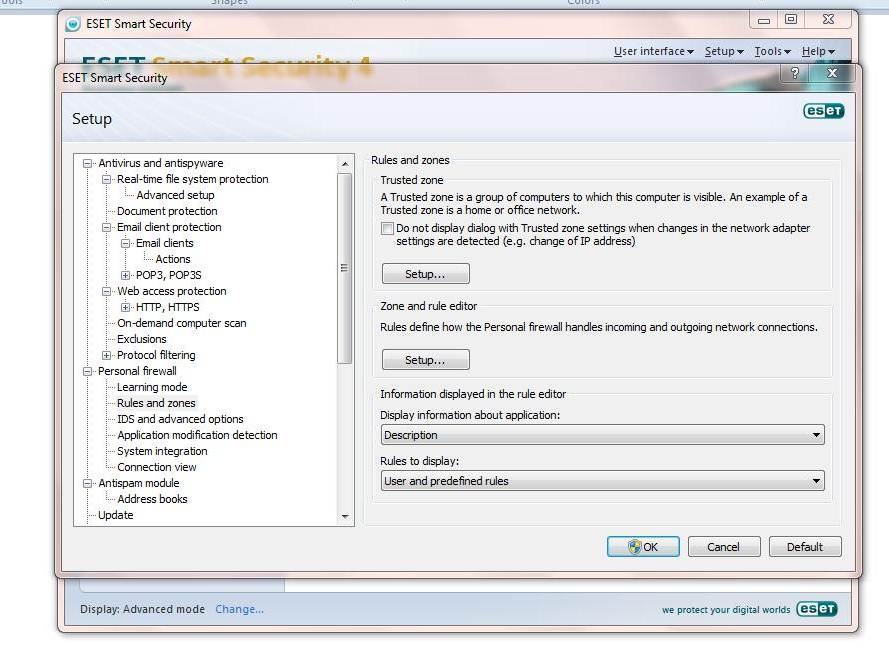The height and width of the screenshot is (647, 889).
Task: Select Rules and zones tree item
Action: click(x=156, y=403)
